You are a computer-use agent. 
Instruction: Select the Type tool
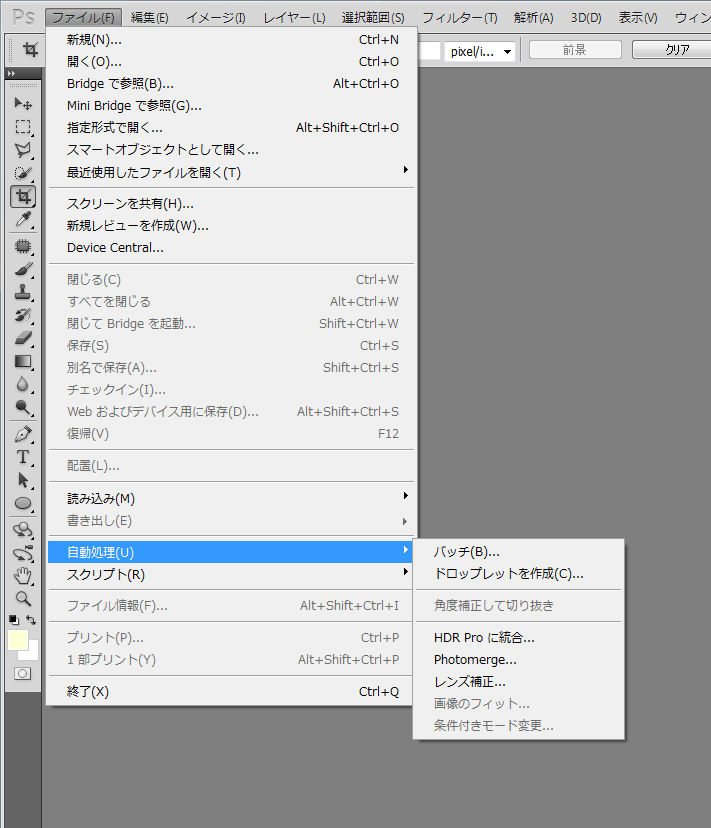point(23,457)
